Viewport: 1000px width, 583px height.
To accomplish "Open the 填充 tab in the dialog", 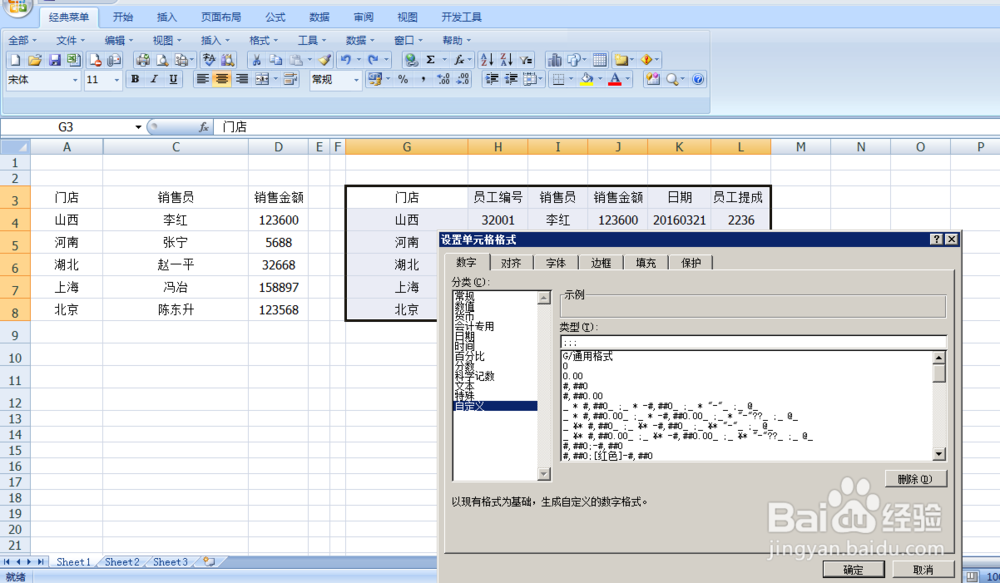I will point(645,263).
